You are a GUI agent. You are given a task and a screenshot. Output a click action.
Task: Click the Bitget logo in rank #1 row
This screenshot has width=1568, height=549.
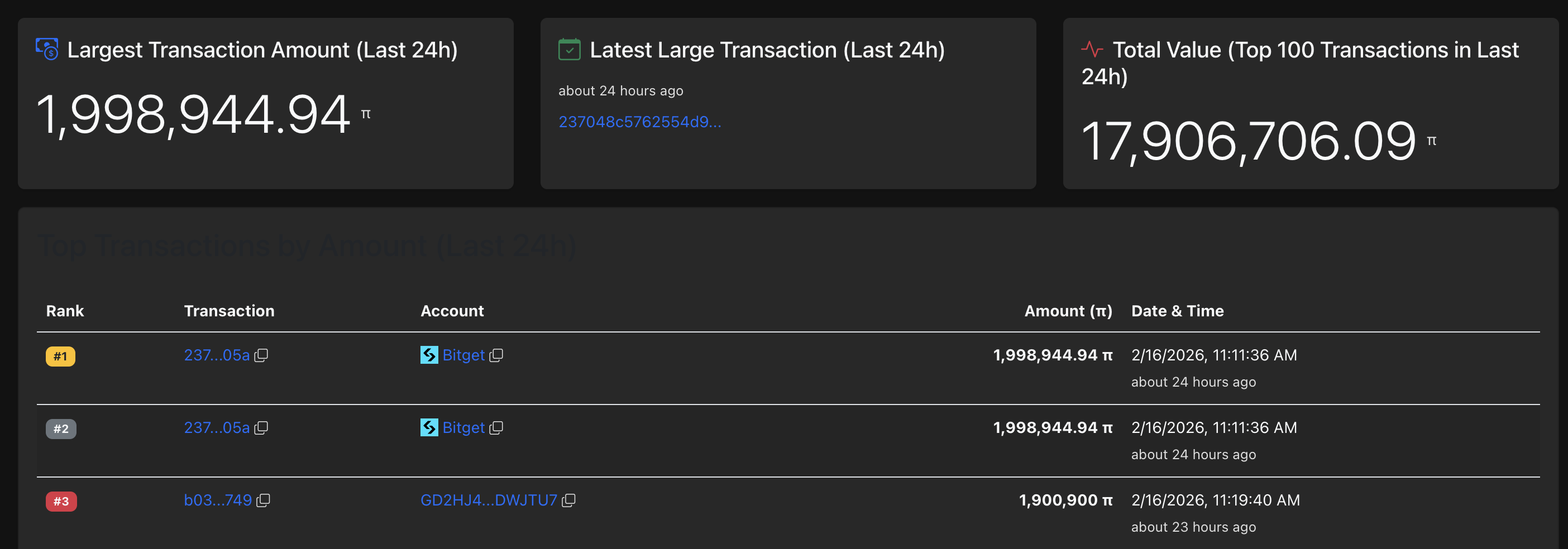tap(429, 355)
